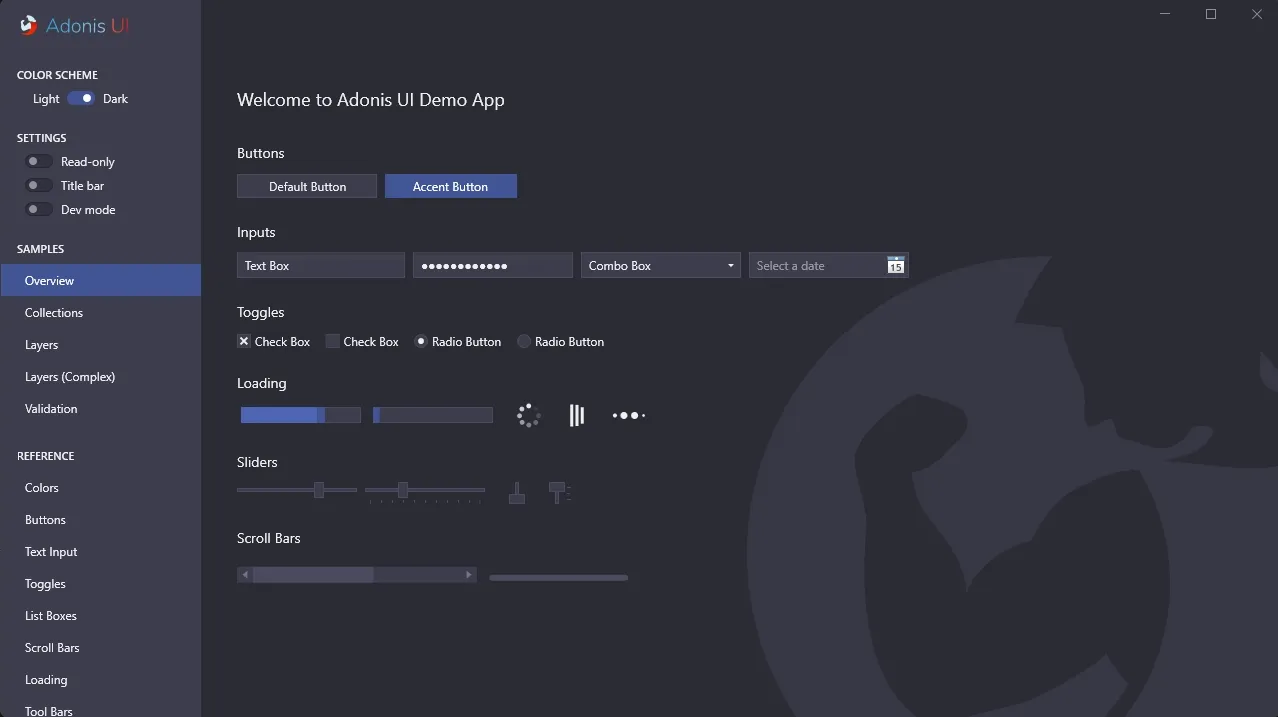Click the scroll bar left arrow
Viewport: 1278px width, 717px height.
pyautogui.click(x=243, y=574)
